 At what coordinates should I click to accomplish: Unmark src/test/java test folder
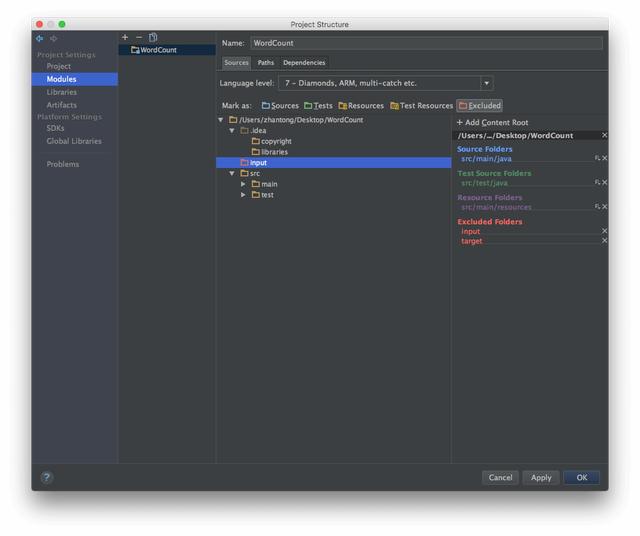pos(604,182)
